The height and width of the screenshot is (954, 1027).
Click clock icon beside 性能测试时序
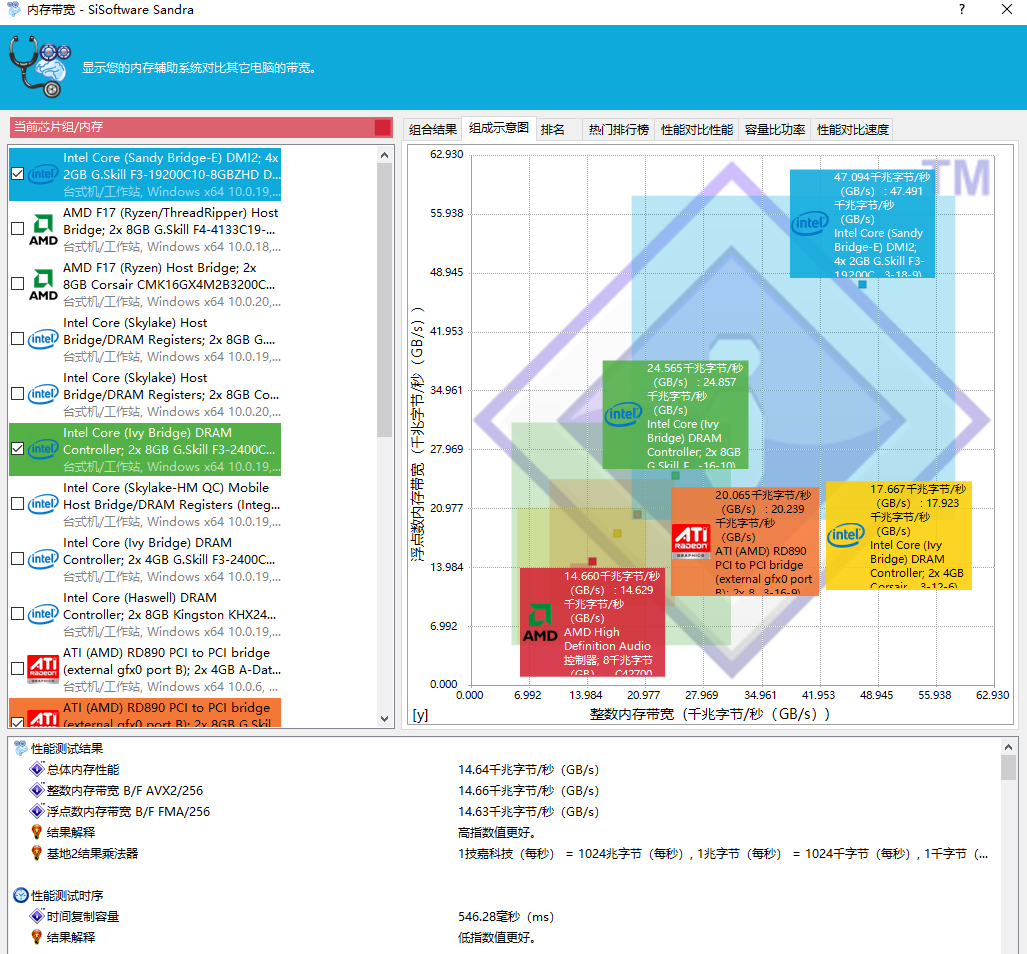pyautogui.click(x=20, y=895)
